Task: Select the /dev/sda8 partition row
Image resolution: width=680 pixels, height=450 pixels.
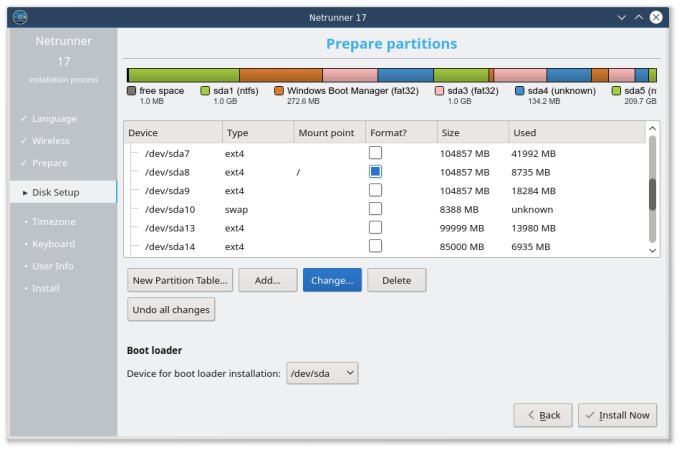Action: [x=385, y=172]
